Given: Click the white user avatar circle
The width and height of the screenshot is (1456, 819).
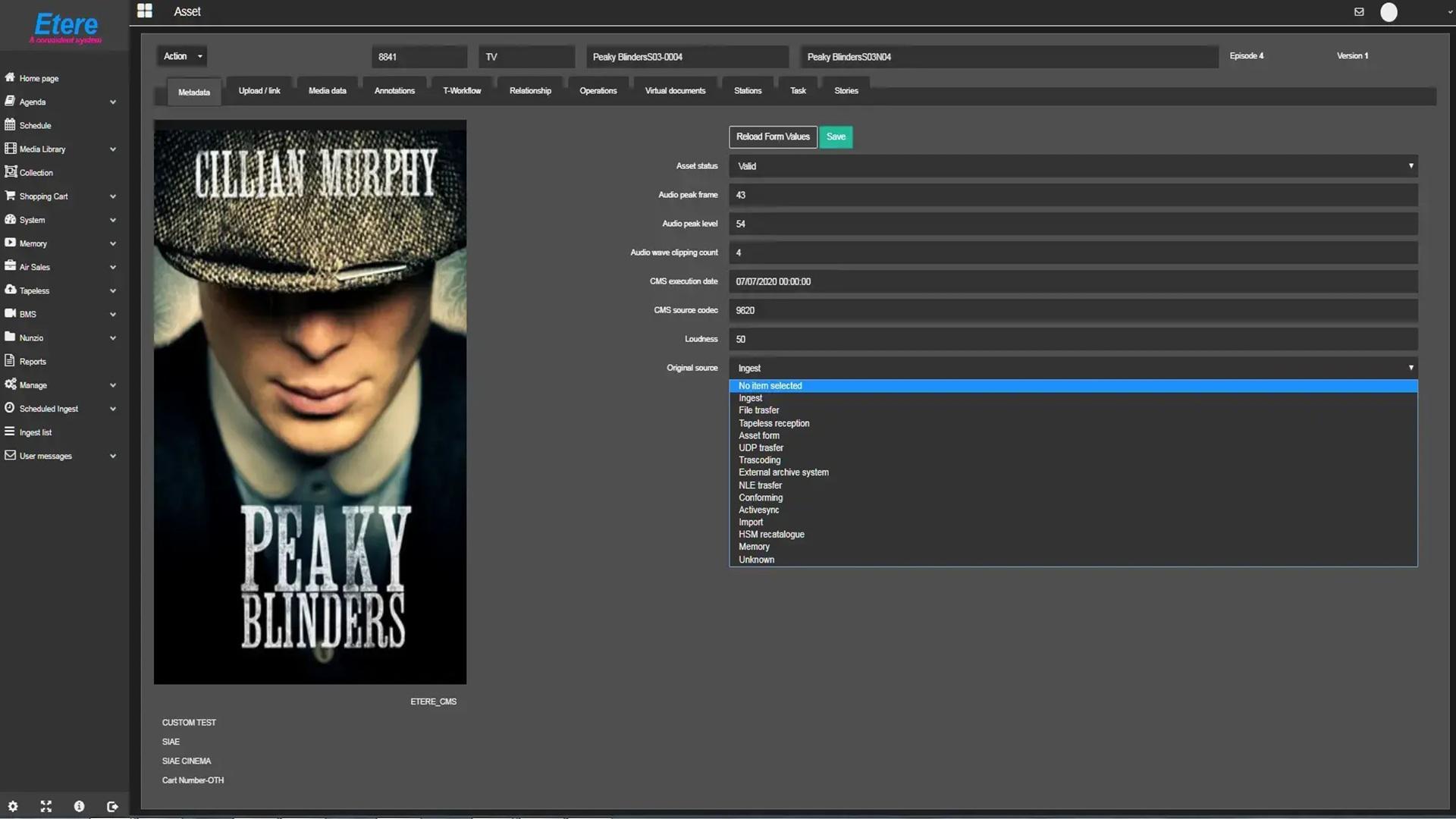Looking at the screenshot, I should coord(1389,12).
